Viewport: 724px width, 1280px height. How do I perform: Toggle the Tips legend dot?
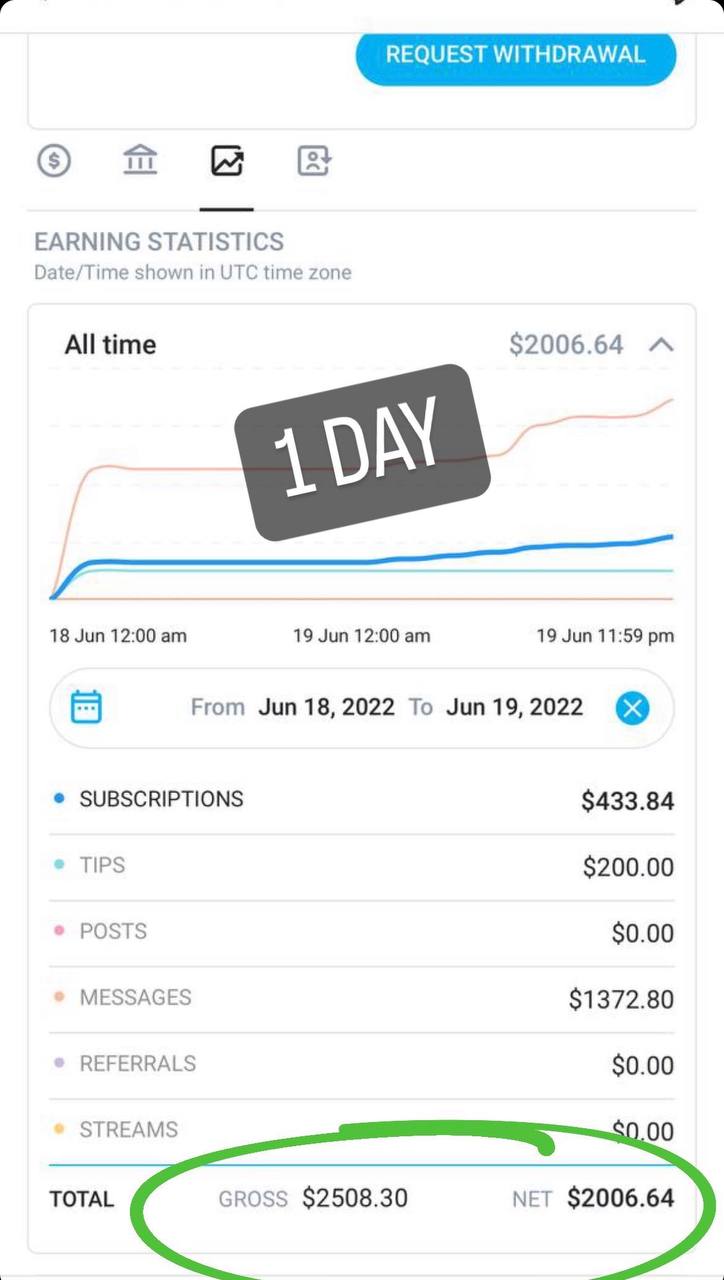[x=59, y=866]
